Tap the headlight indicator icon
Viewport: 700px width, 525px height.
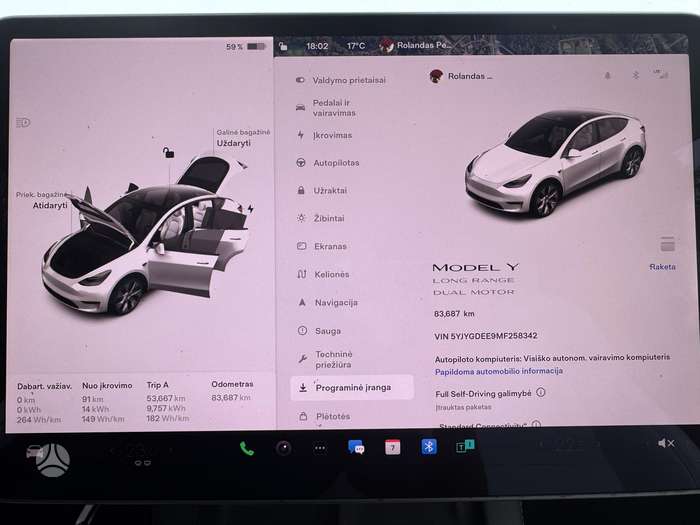(23, 122)
